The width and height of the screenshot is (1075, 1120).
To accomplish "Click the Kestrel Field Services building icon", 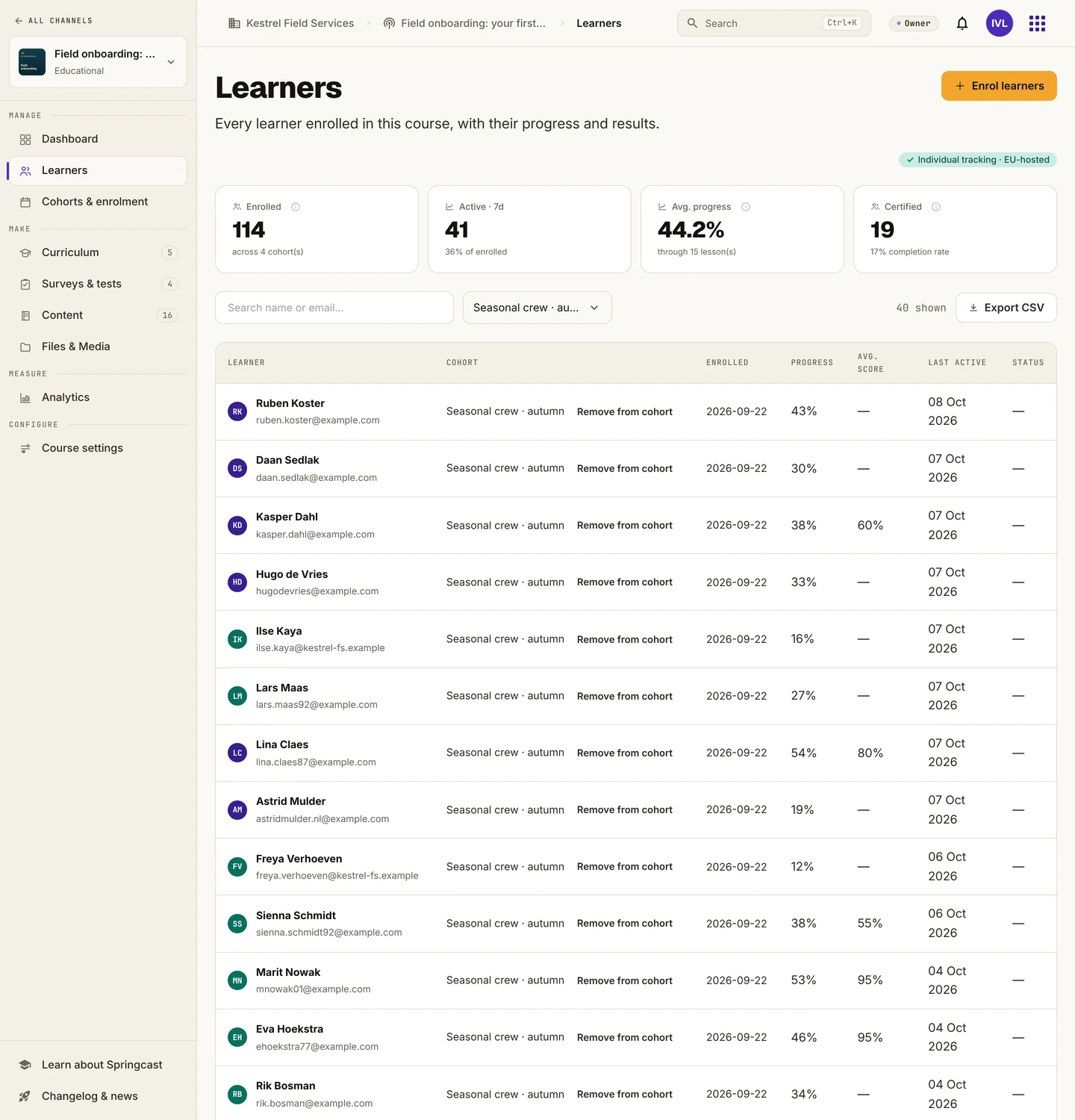I will tap(234, 23).
